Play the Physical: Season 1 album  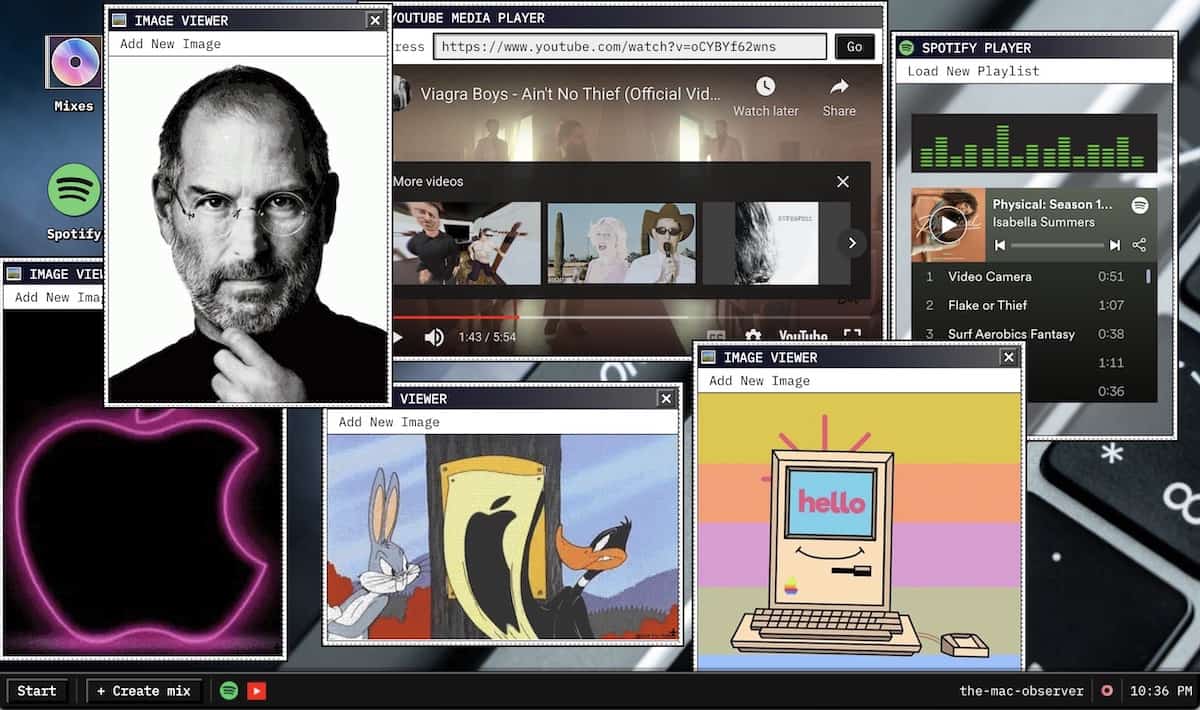(947, 224)
